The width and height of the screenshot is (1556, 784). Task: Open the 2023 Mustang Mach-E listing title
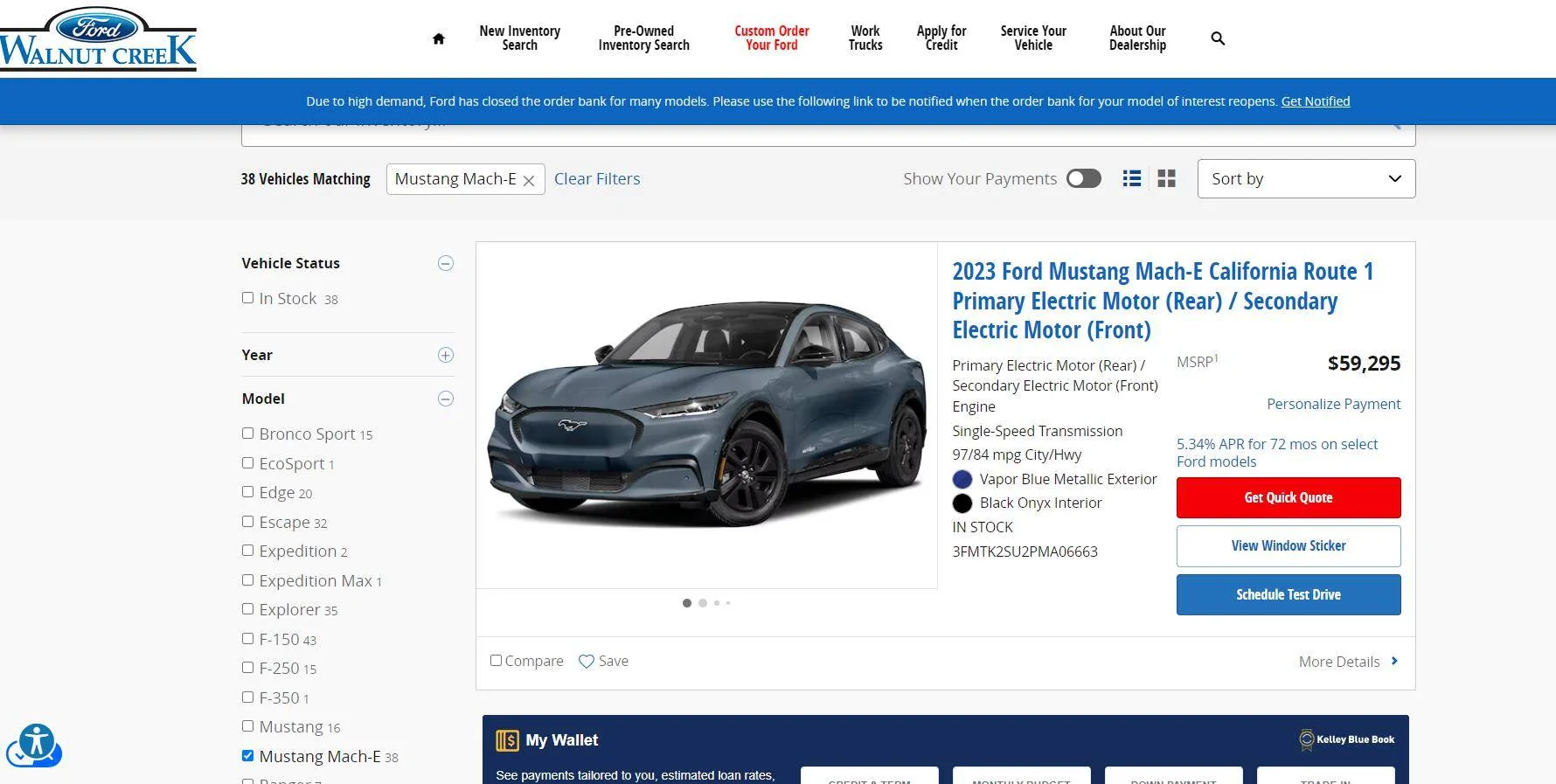[x=1163, y=301]
